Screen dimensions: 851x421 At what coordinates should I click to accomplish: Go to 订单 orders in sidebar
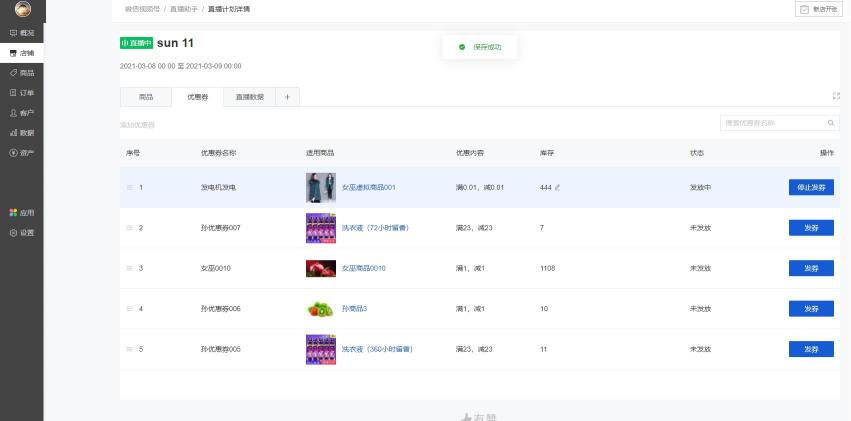22,93
